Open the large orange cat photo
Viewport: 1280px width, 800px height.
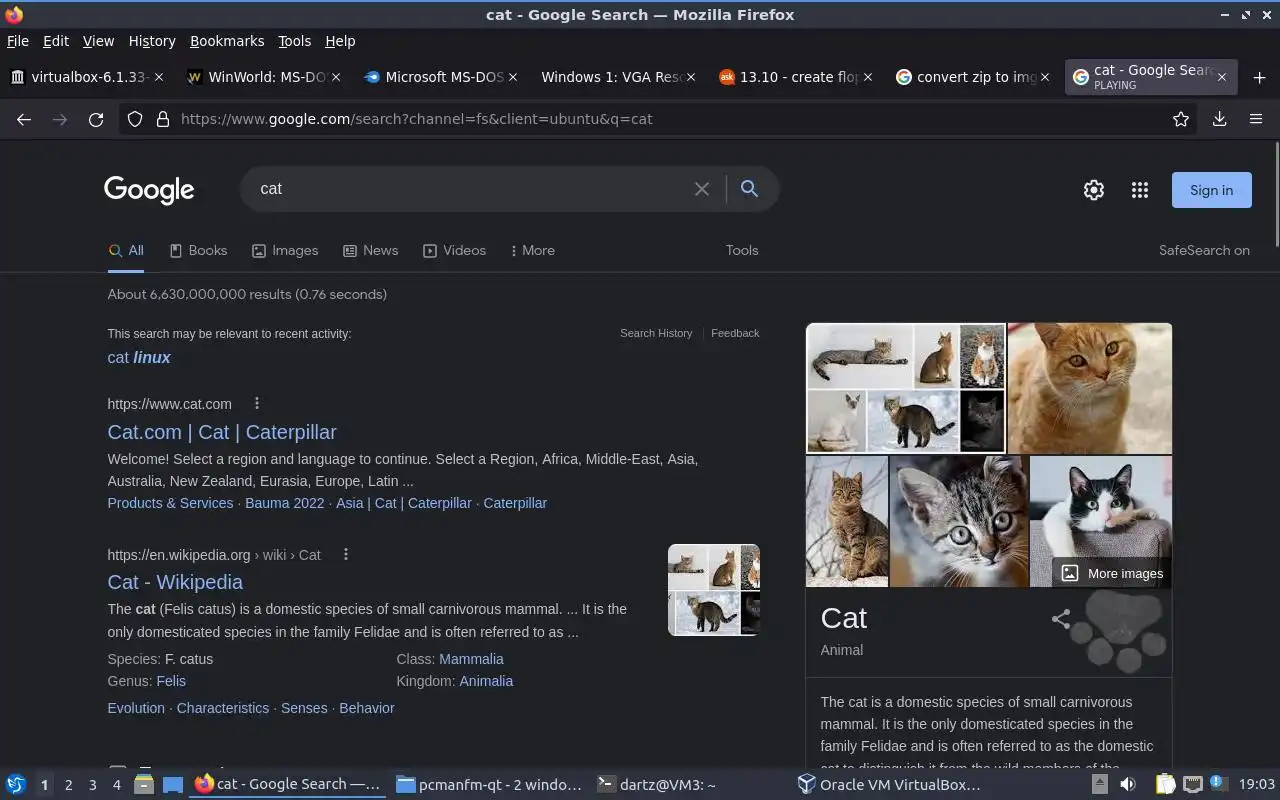(1090, 388)
